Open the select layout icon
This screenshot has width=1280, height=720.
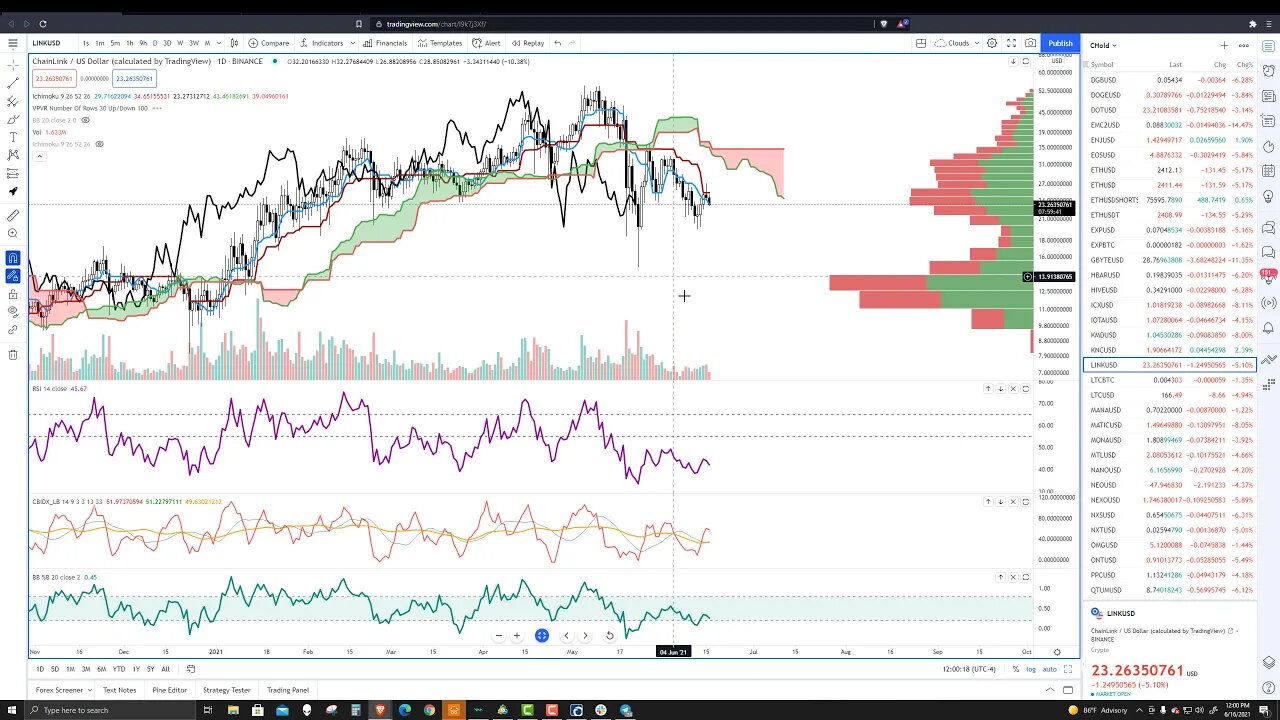pyautogui.click(x=921, y=43)
